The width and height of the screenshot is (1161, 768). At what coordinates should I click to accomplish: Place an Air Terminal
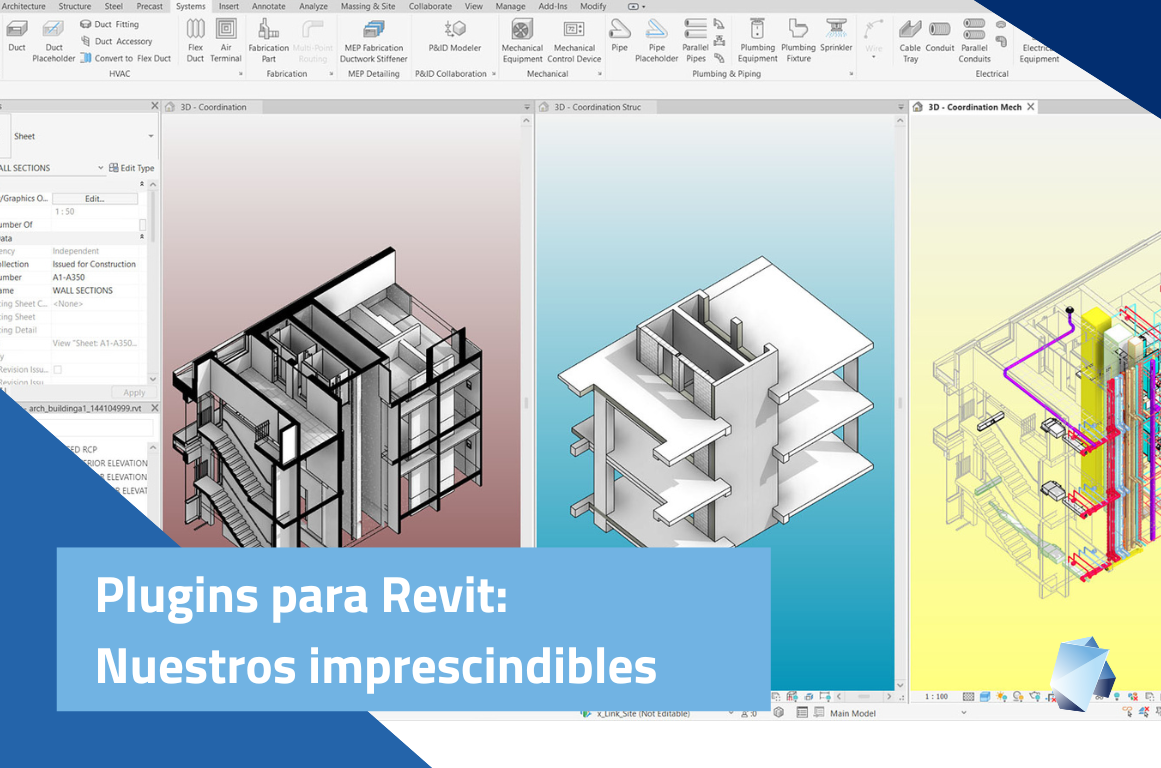(226, 41)
